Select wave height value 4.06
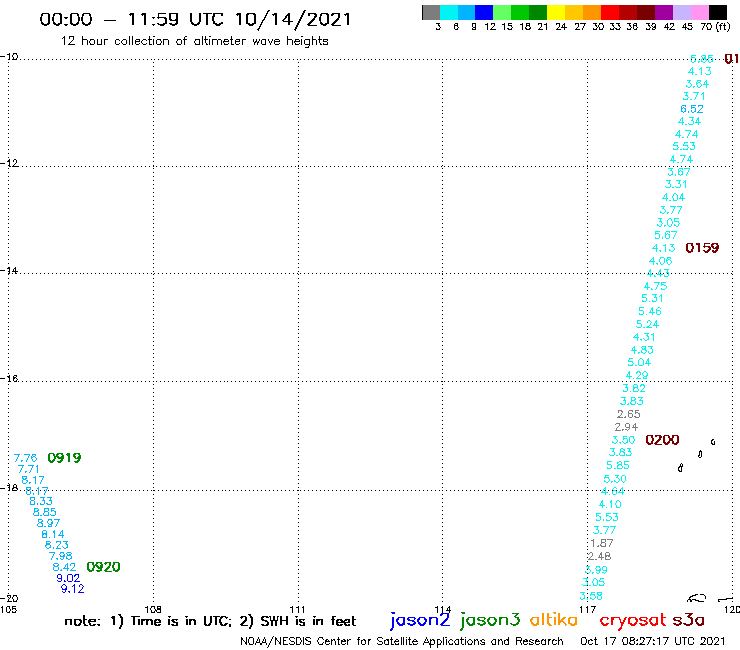 (x=660, y=261)
